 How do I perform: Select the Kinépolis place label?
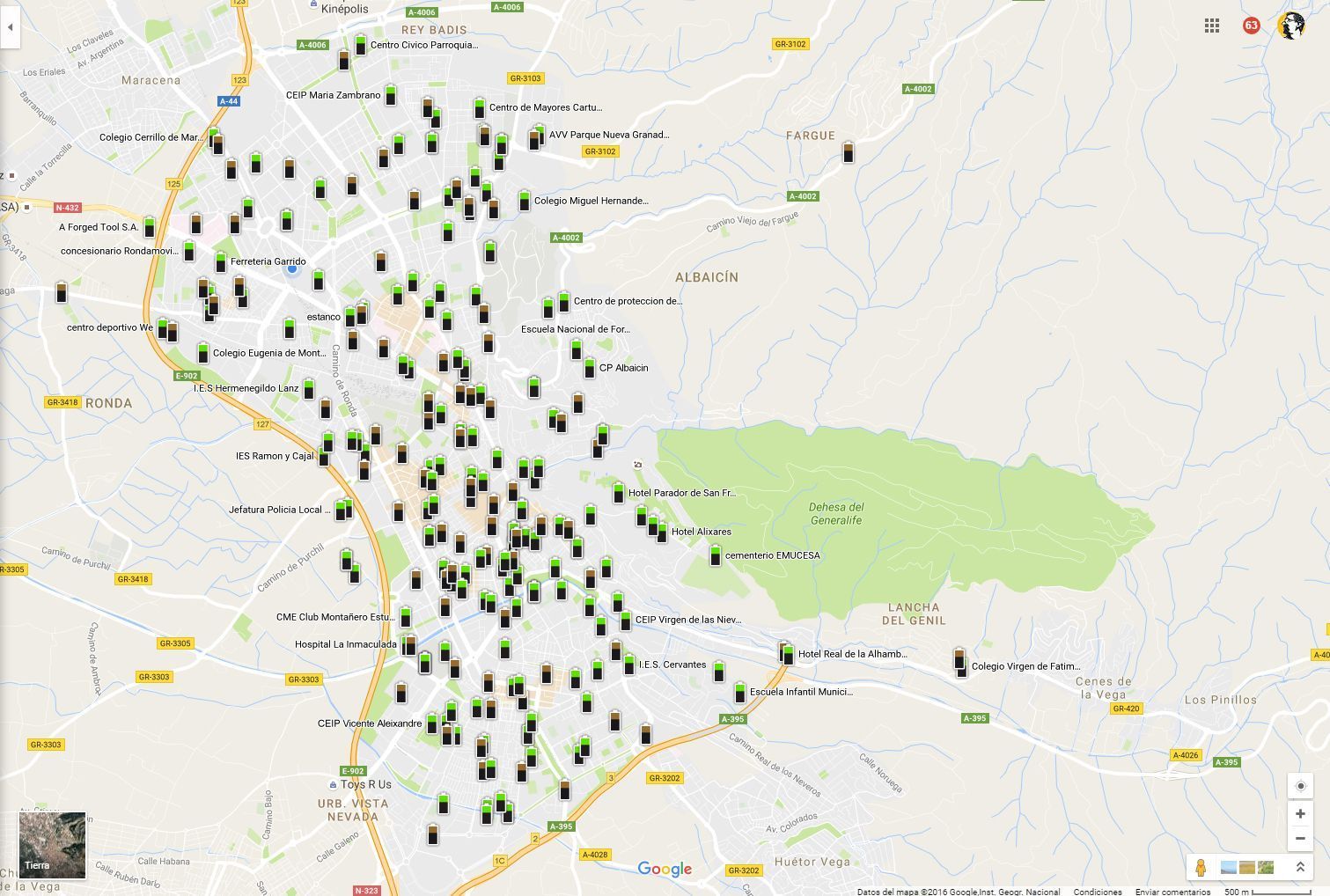point(345,9)
